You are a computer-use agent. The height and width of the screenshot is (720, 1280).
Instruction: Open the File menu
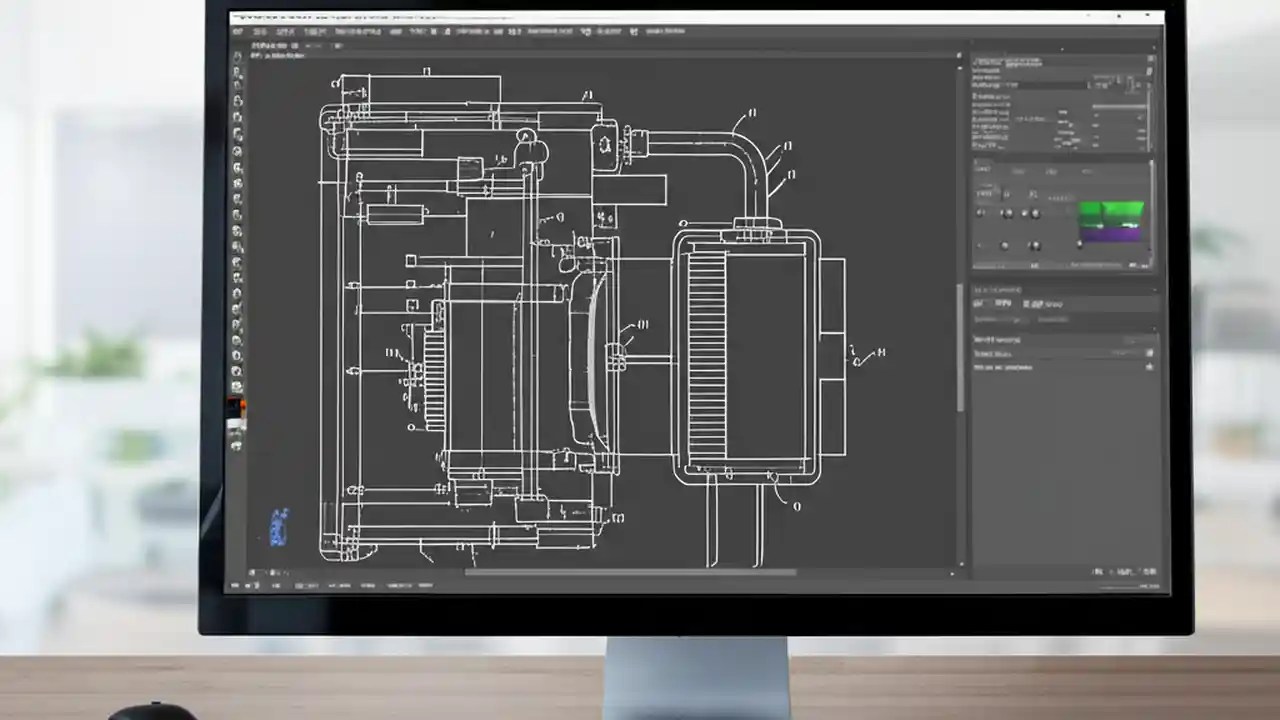point(238,31)
